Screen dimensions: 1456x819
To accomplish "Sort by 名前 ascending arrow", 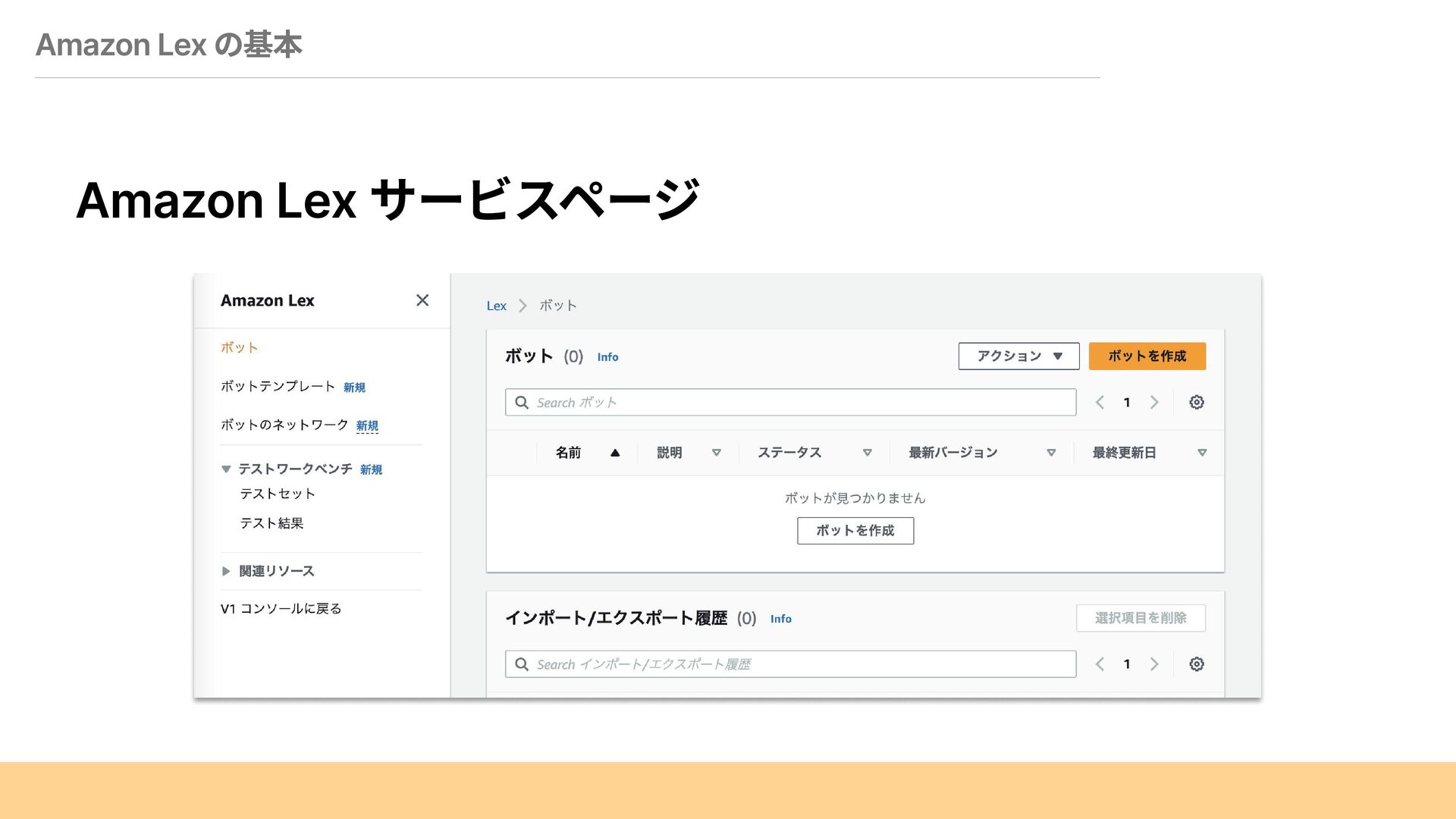I will pyautogui.click(x=615, y=453).
